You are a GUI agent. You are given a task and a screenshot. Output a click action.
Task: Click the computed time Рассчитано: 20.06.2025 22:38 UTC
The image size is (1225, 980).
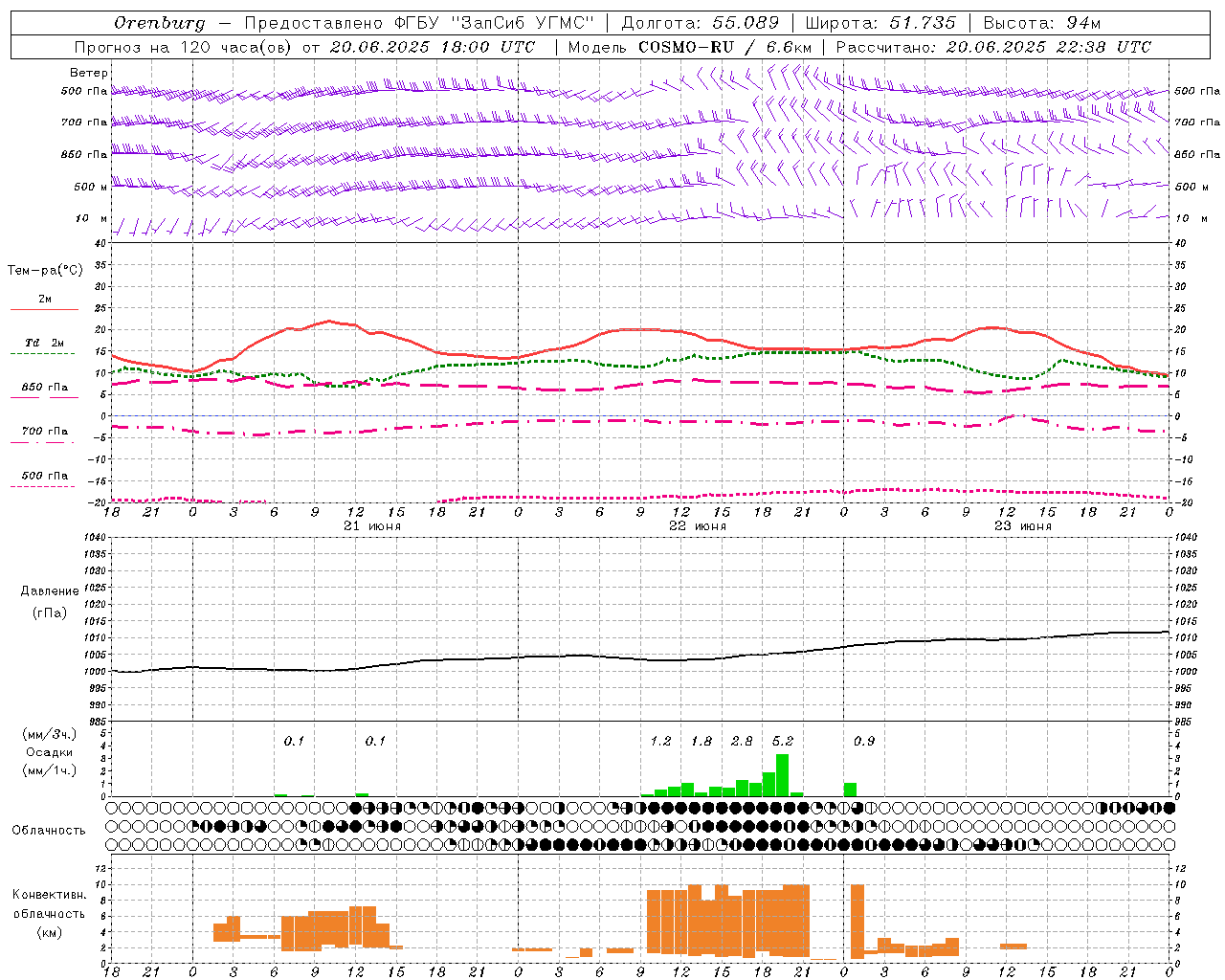pos(993,47)
